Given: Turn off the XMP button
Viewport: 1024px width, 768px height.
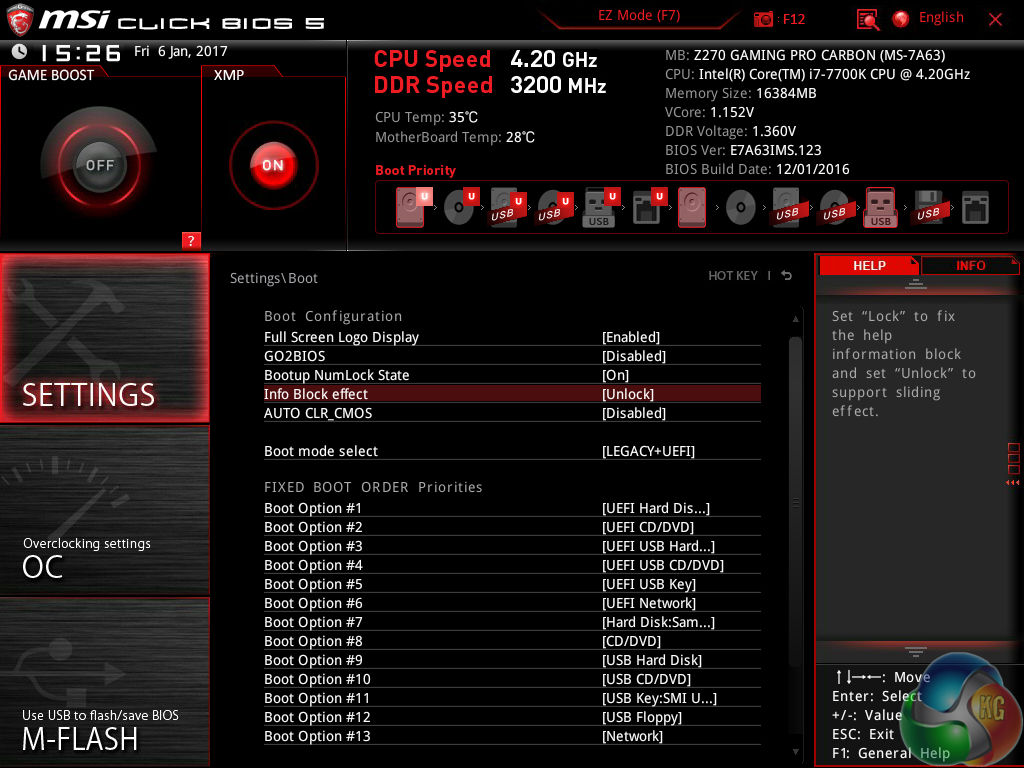Looking at the screenshot, I should click(273, 165).
